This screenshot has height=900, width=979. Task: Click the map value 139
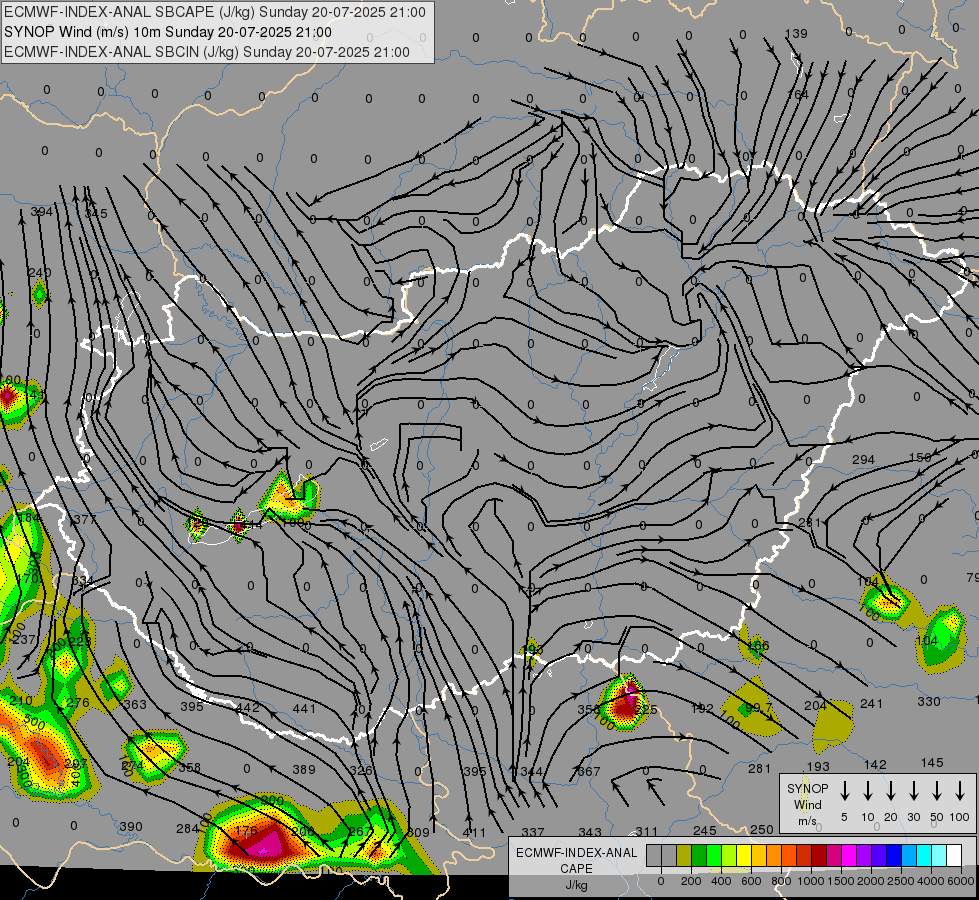pos(796,34)
